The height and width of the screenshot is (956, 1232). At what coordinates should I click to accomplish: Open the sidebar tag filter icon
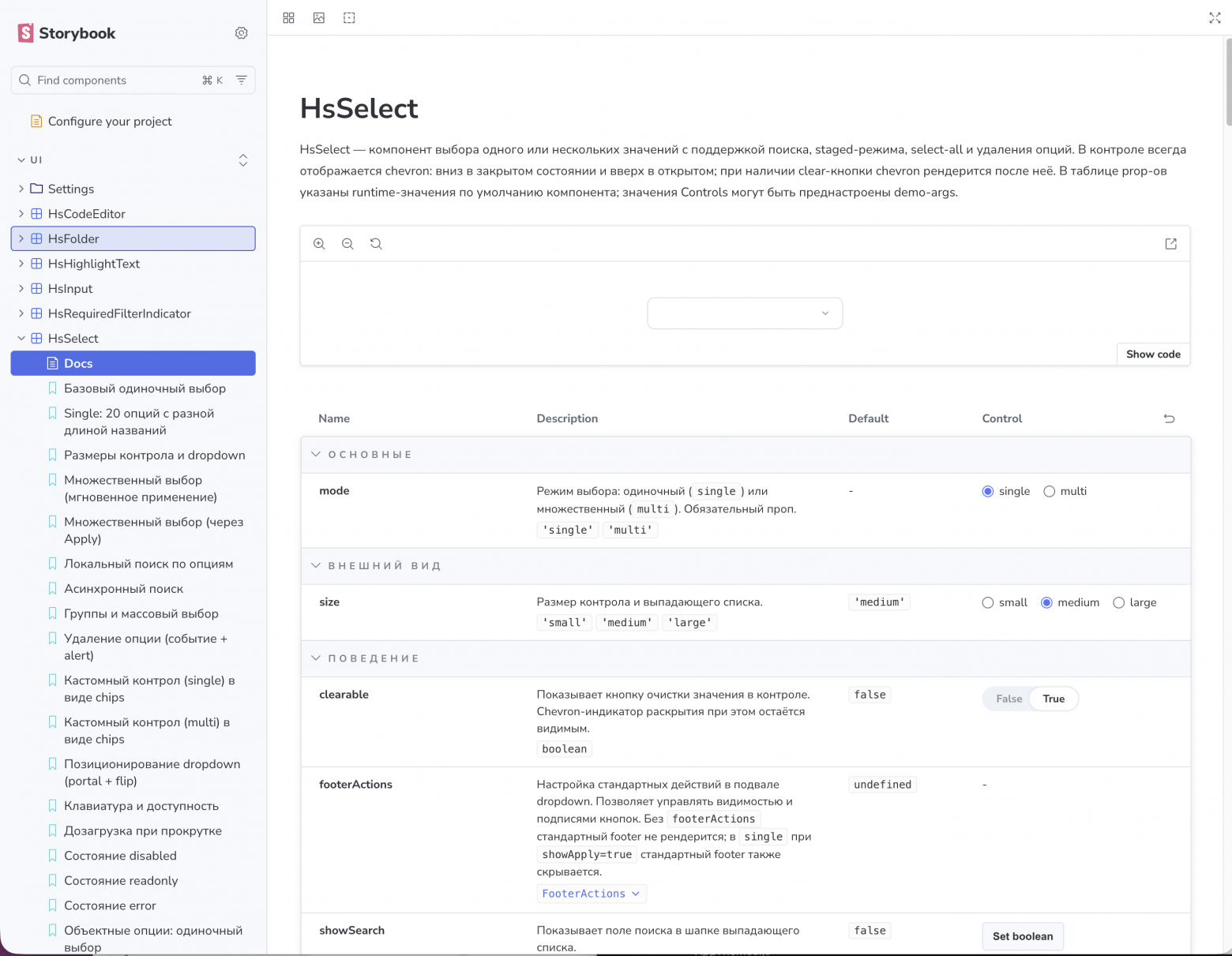tap(242, 80)
